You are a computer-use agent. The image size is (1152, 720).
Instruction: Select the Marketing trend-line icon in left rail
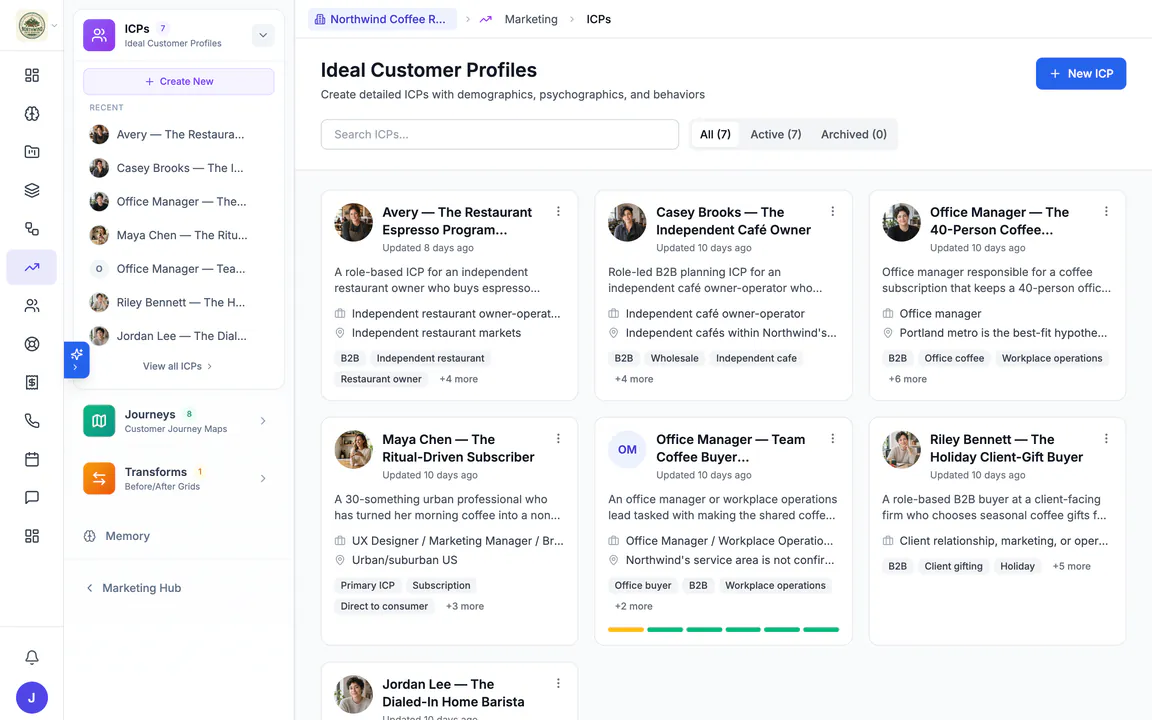[32, 267]
